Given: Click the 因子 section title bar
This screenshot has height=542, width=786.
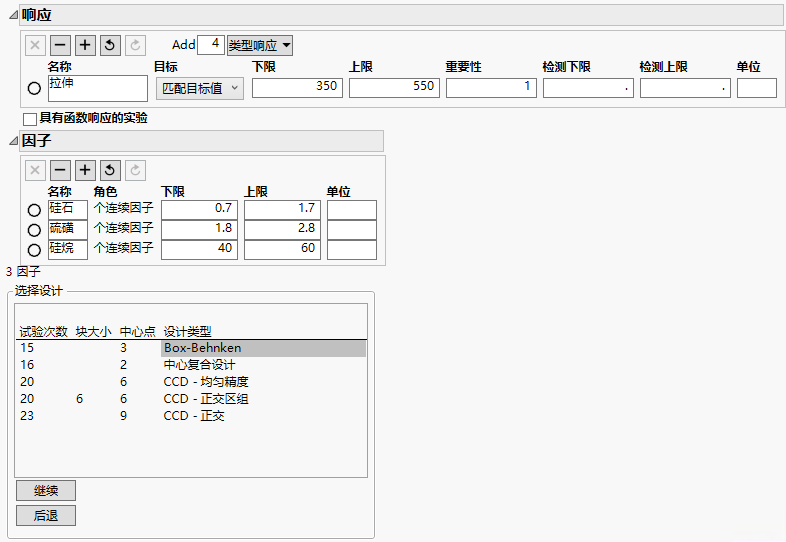Looking at the screenshot, I should pos(202,141).
